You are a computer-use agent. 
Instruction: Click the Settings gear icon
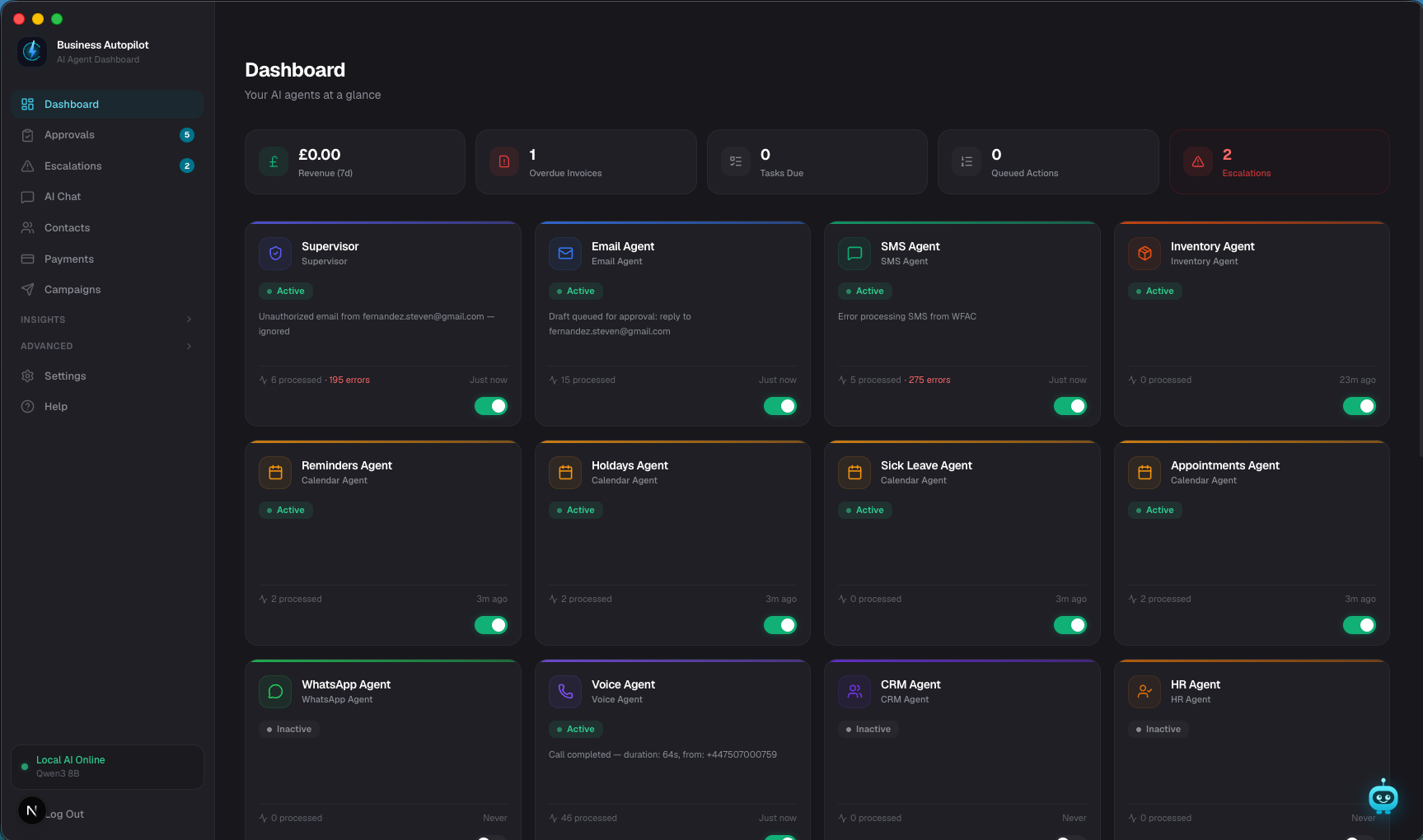click(x=27, y=376)
